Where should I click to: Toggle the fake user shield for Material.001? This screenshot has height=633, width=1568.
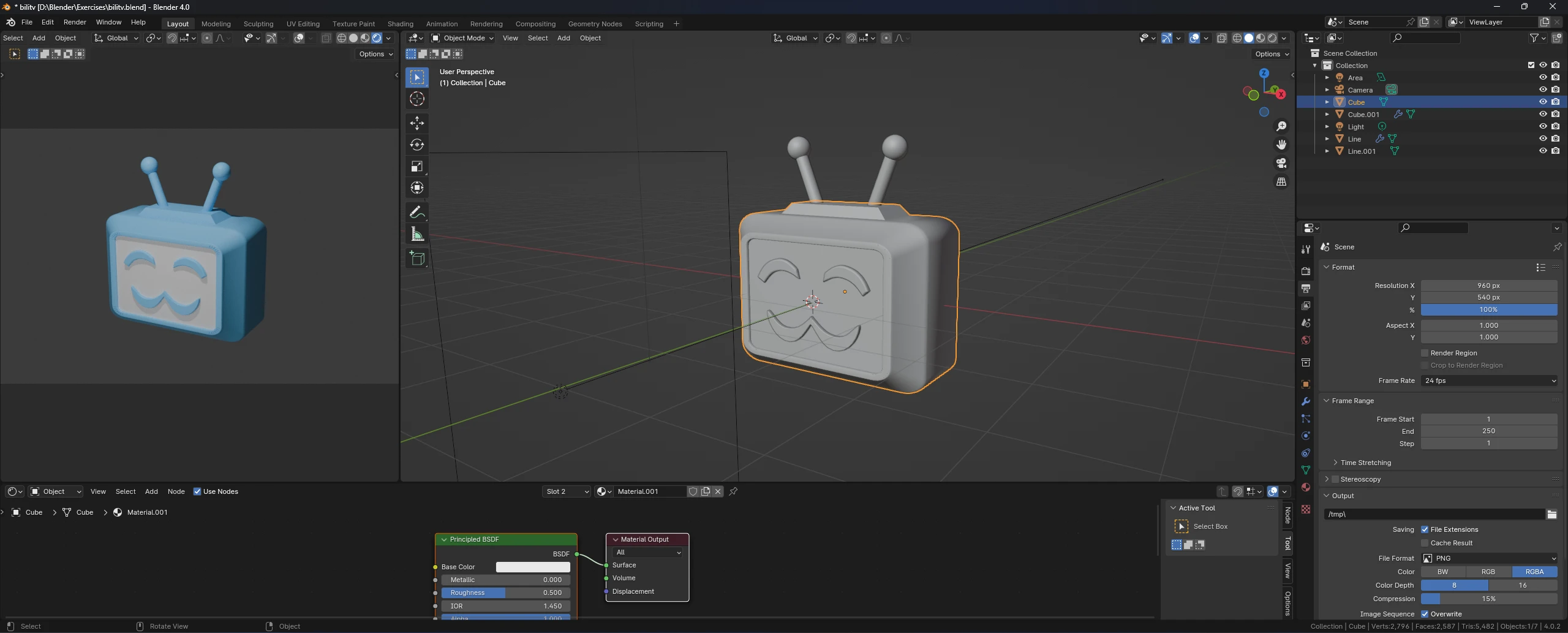(x=693, y=491)
